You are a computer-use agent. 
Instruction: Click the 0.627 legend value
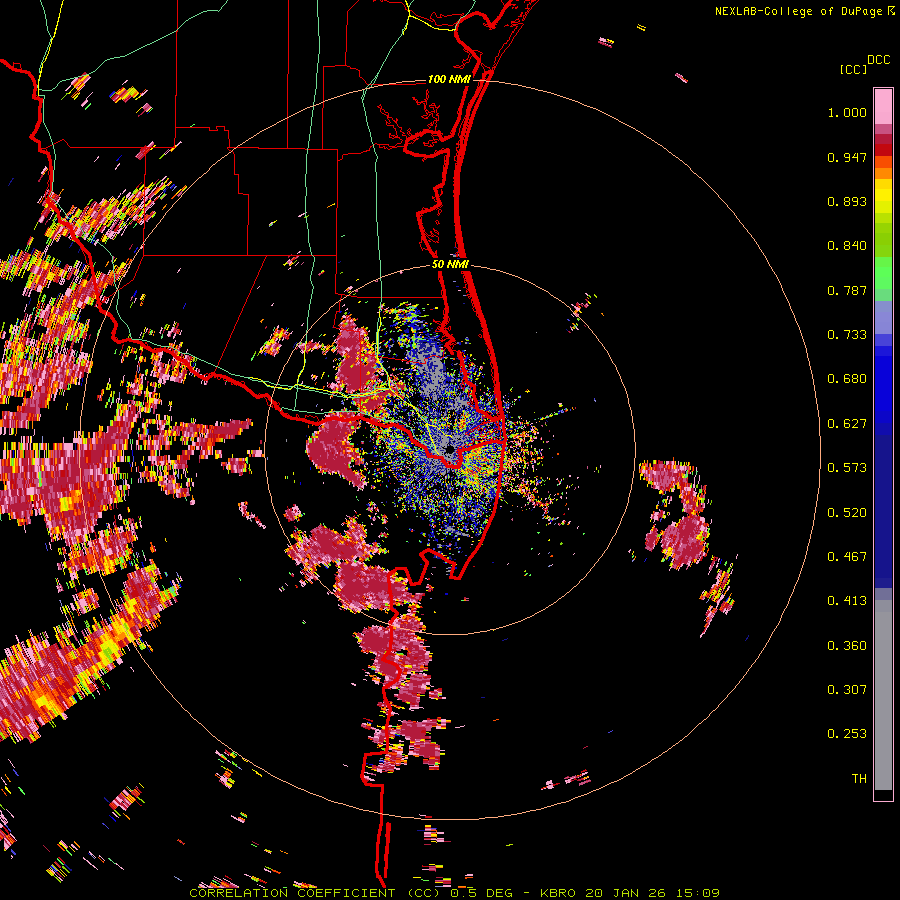tap(847, 424)
